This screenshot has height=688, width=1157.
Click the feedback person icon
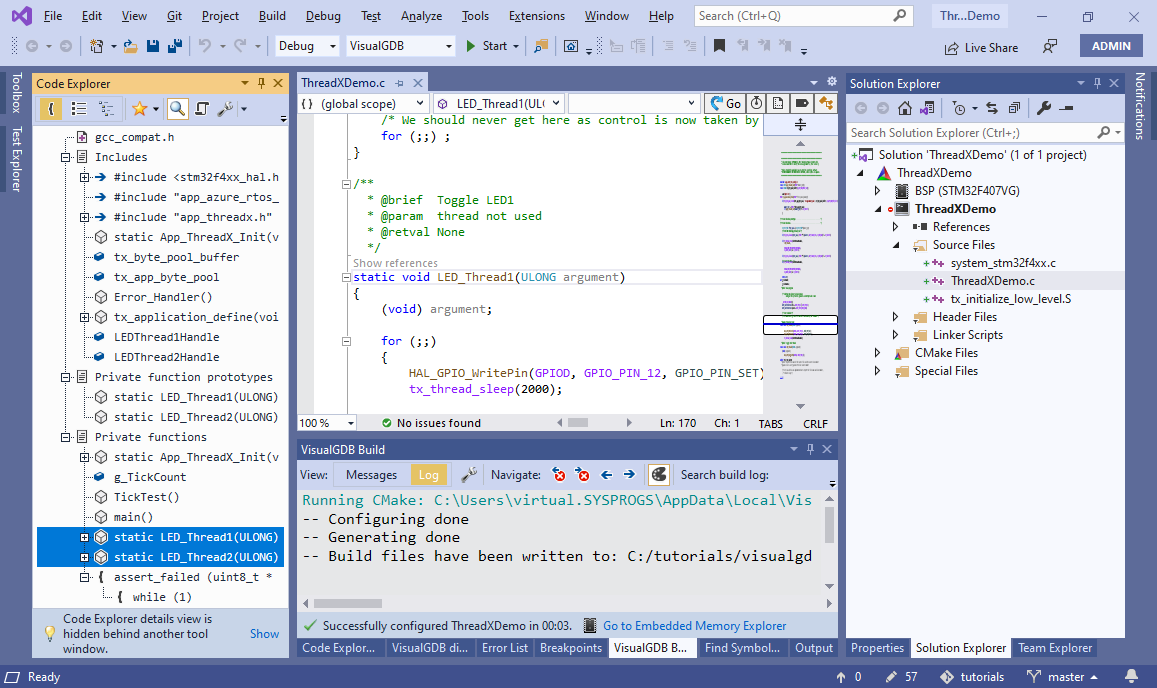tap(1049, 47)
